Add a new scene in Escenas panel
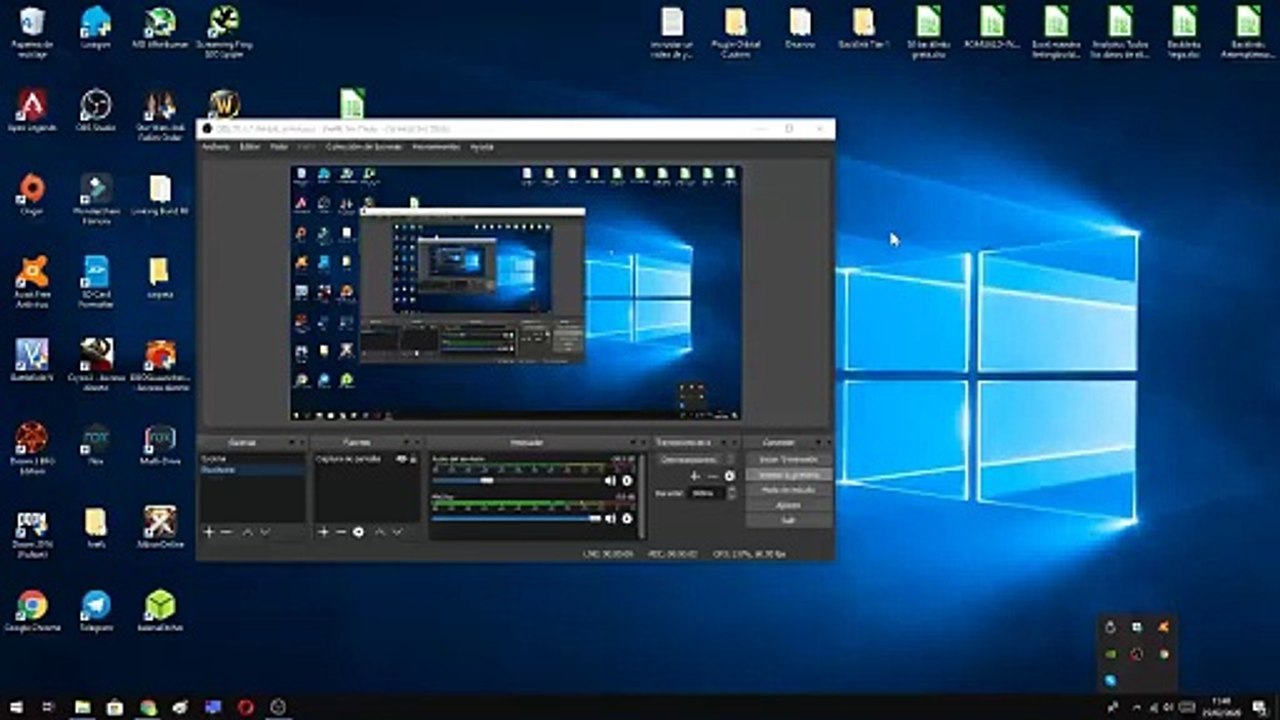 (x=209, y=532)
